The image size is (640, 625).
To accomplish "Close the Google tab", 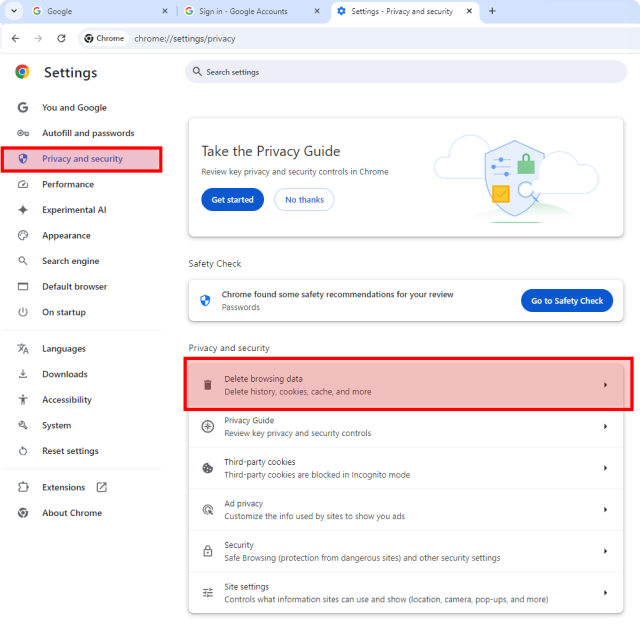I will pos(165,11).
